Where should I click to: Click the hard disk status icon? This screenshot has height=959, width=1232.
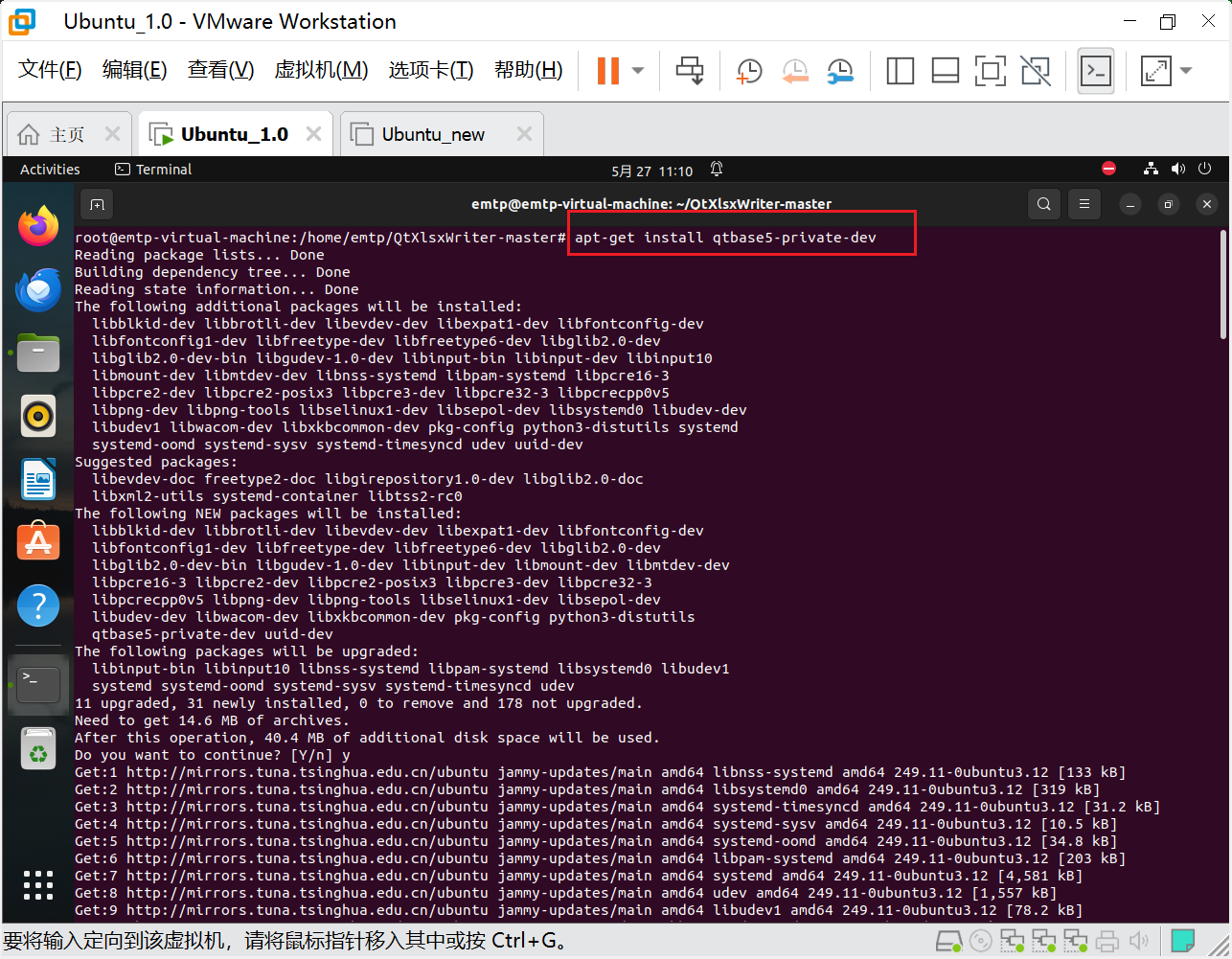948,941
